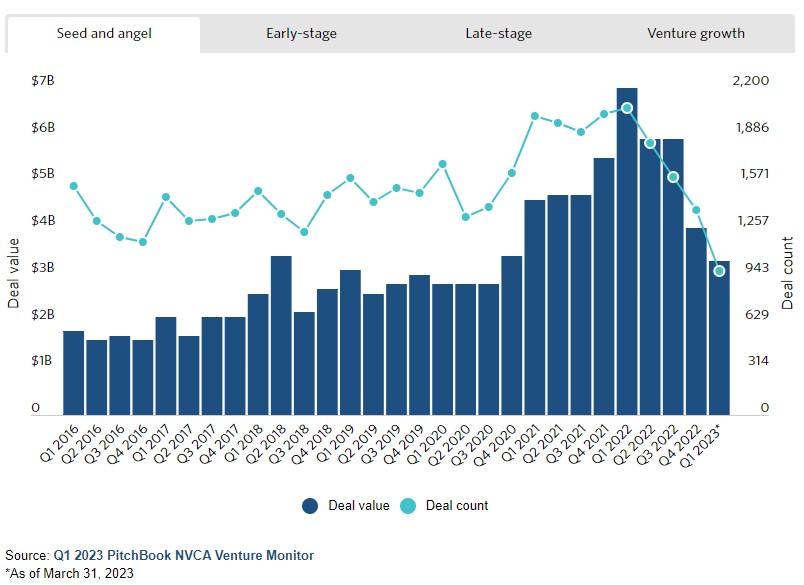Image resolution: width=804 pixels, height=585 pixels.
Task: Select the Q1 2021 deal value bar
Action: point(535,308)
